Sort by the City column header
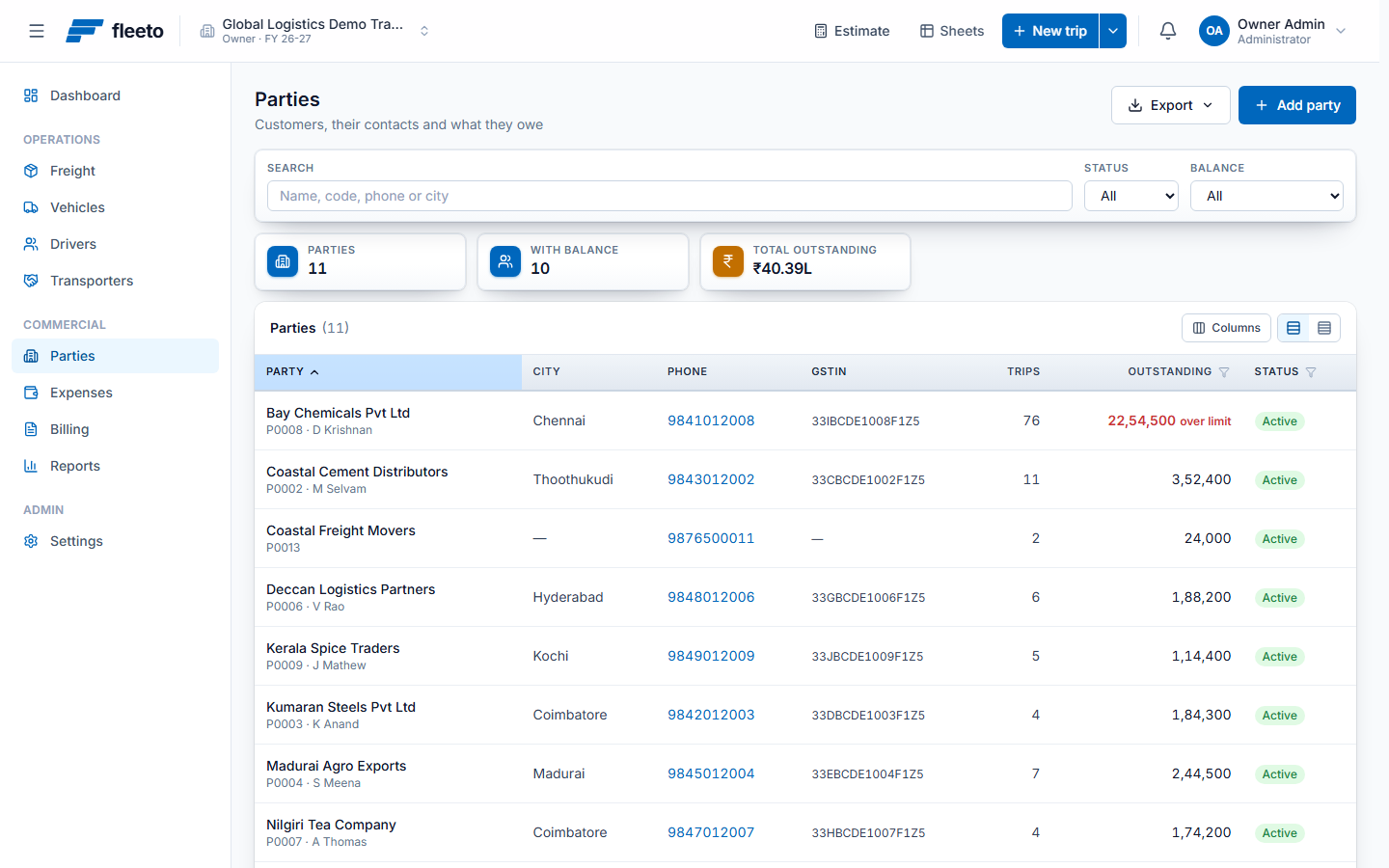 pyautogui.click(x=547, y=371)
